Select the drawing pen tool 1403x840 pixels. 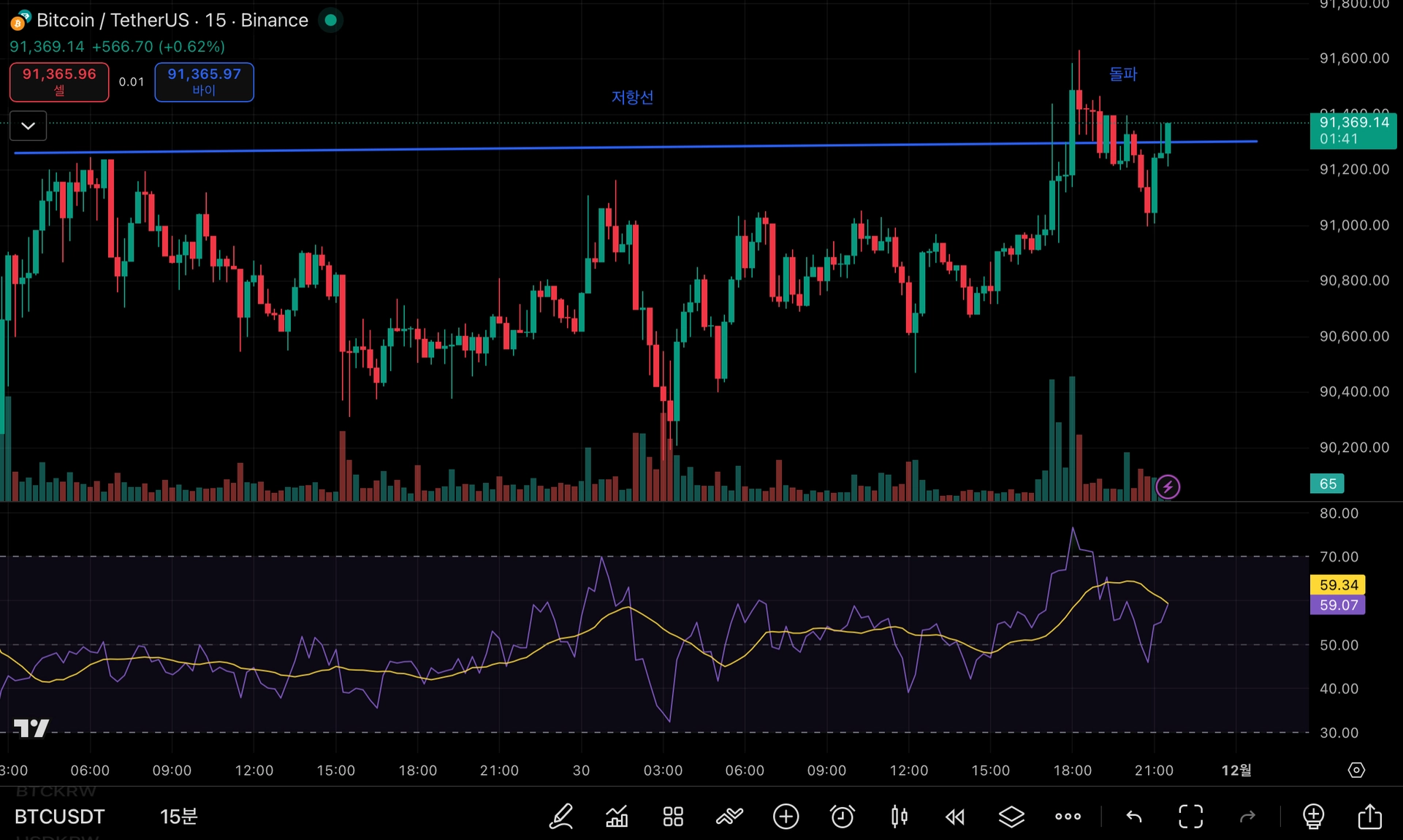click(x=560, y=816)
